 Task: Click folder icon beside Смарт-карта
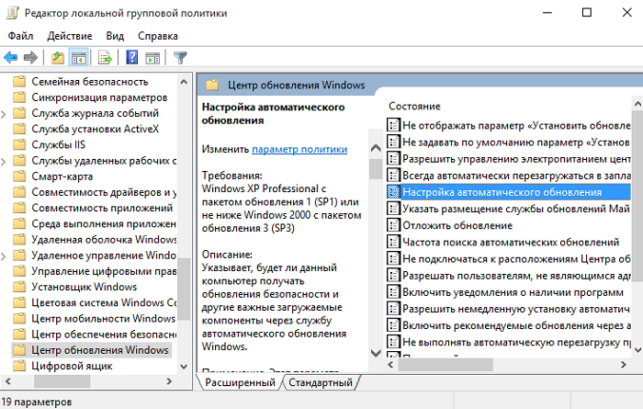(19, 176)
